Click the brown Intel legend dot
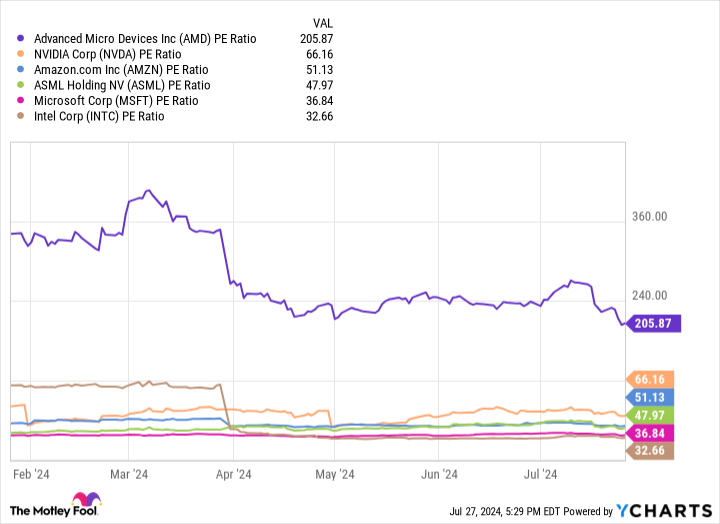Viewport: 720px width, 524px height. pos(20,116)
